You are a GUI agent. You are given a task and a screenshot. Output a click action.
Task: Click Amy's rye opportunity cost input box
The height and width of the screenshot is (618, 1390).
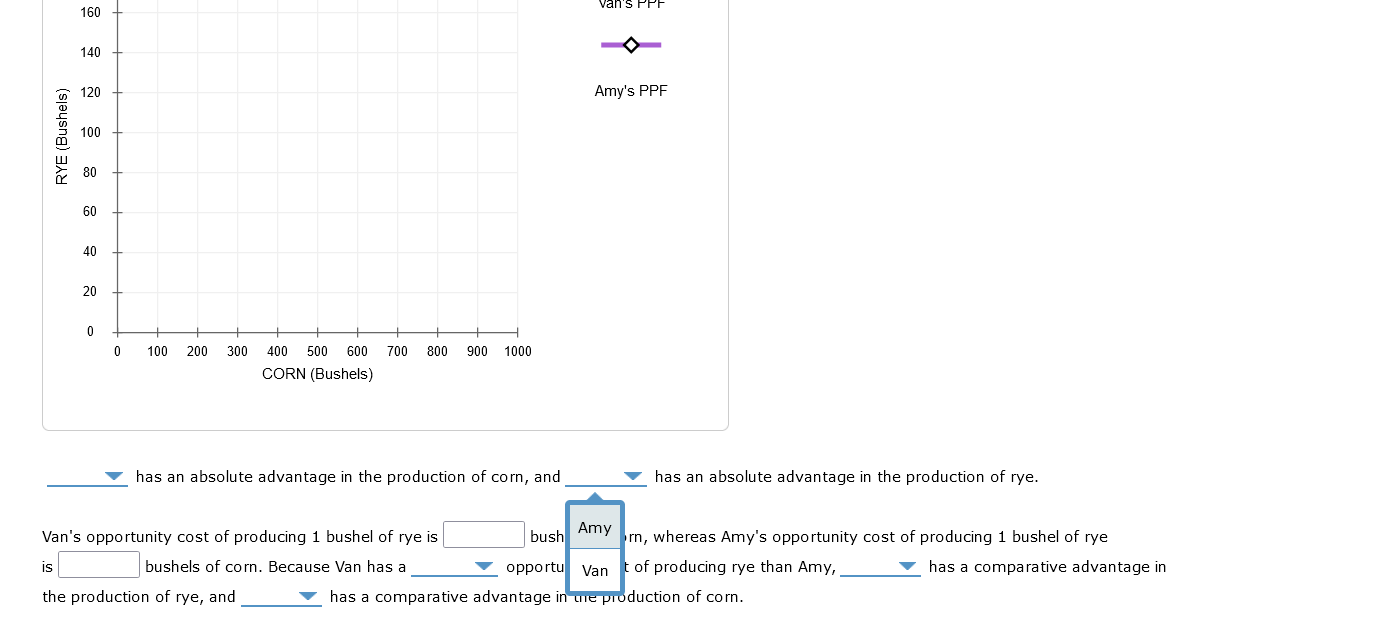(99, 565)
